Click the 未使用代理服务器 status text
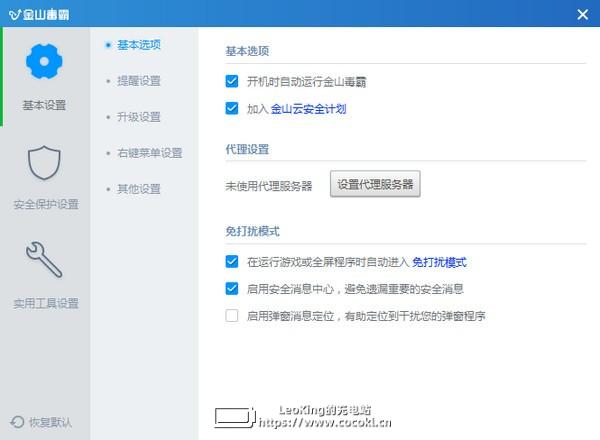The image size is (600, 440). pyautogui.click(x=269, y=186)
